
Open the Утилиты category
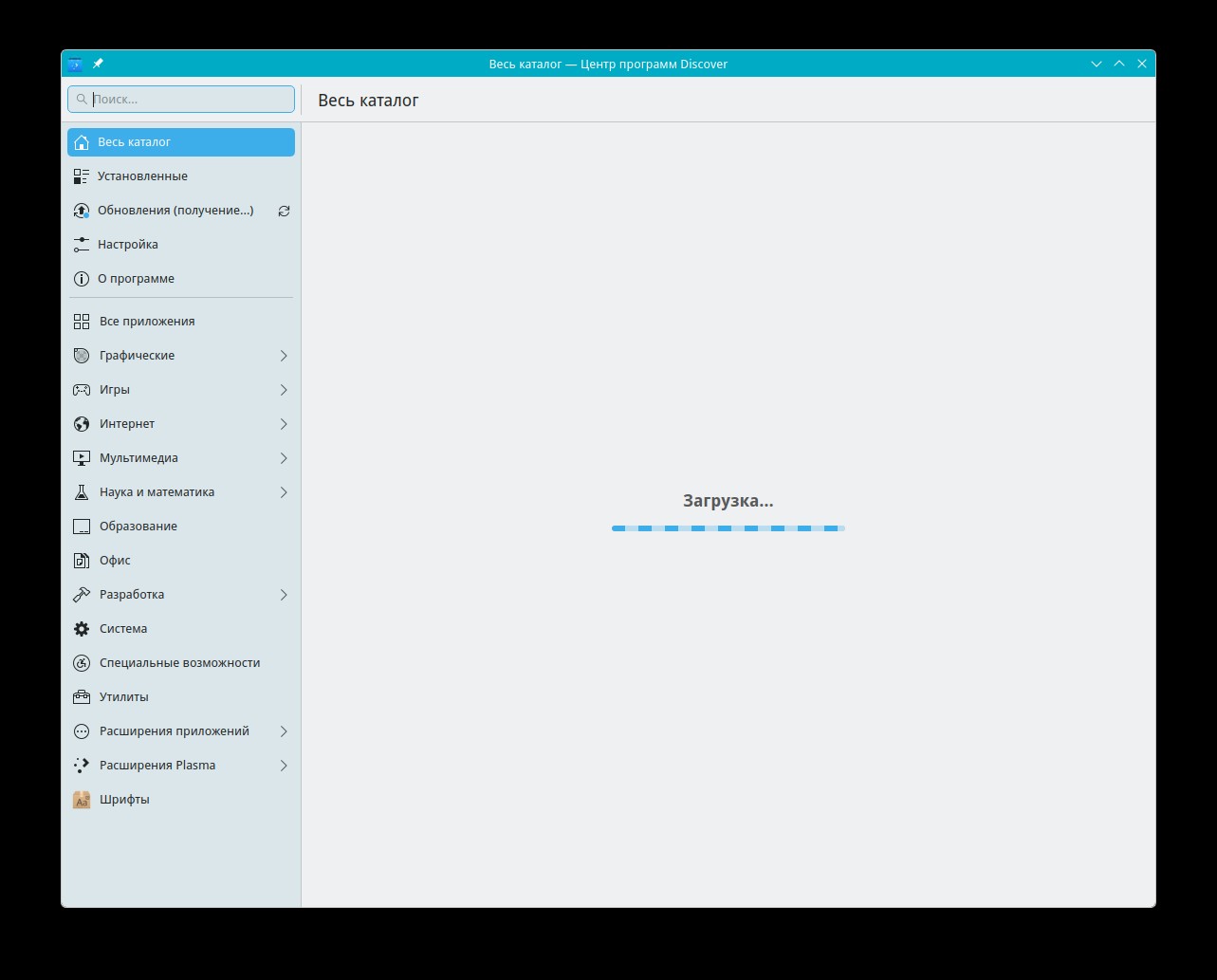[x=181, y=697]
